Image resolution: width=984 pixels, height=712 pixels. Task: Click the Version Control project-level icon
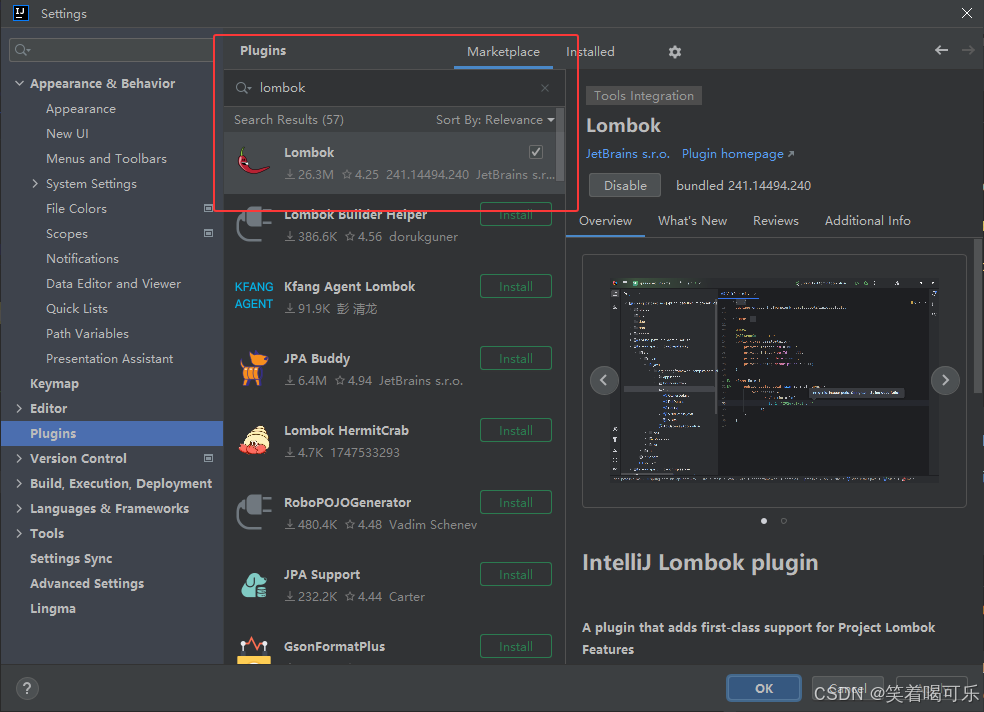click(x=208, y=459)
